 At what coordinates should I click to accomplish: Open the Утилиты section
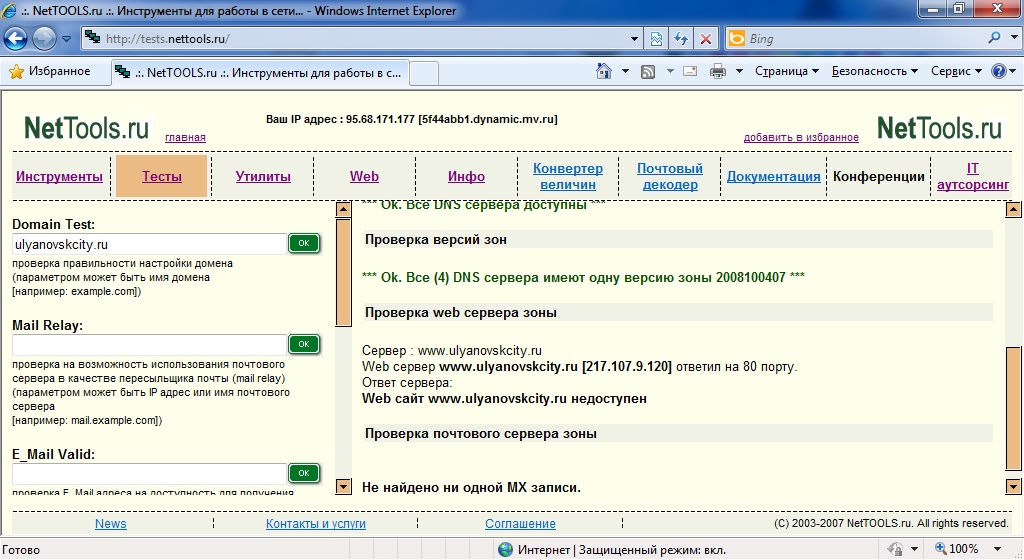(x=263, y=176)
